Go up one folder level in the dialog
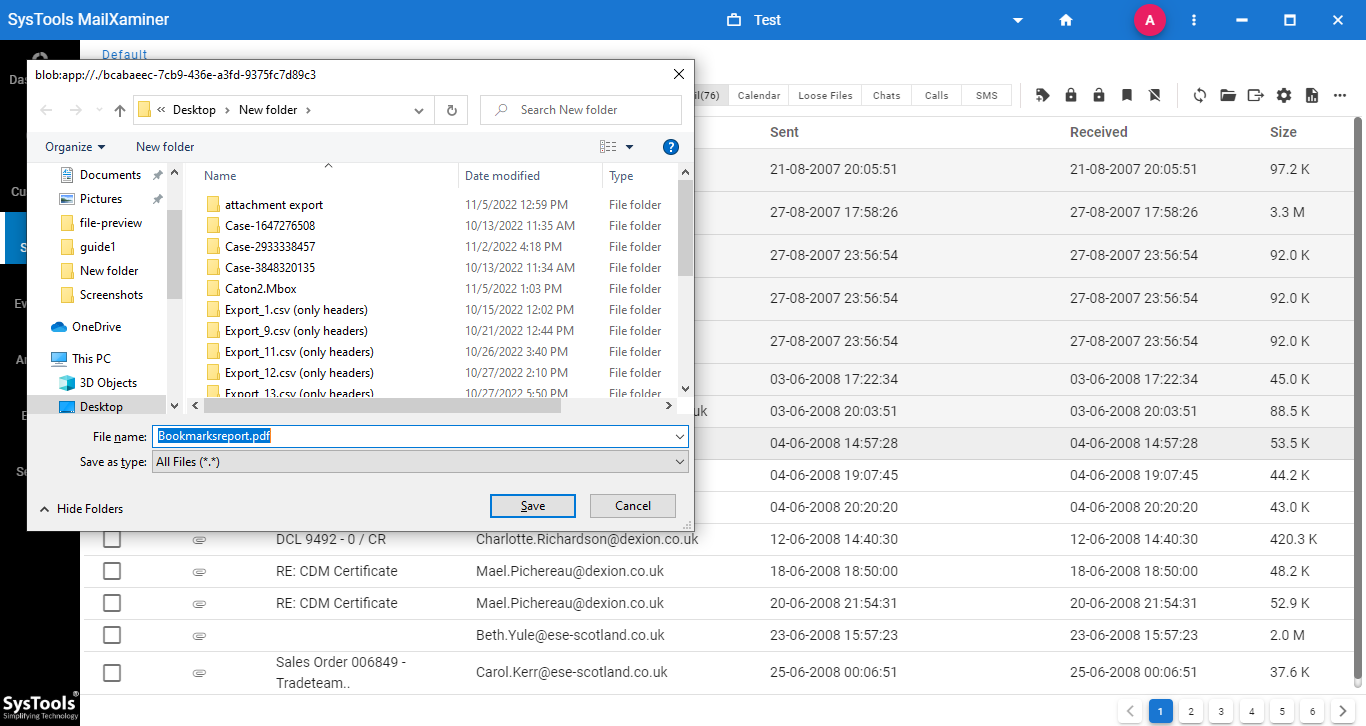Screen dimensions: 1366x726 coord(120,110)
